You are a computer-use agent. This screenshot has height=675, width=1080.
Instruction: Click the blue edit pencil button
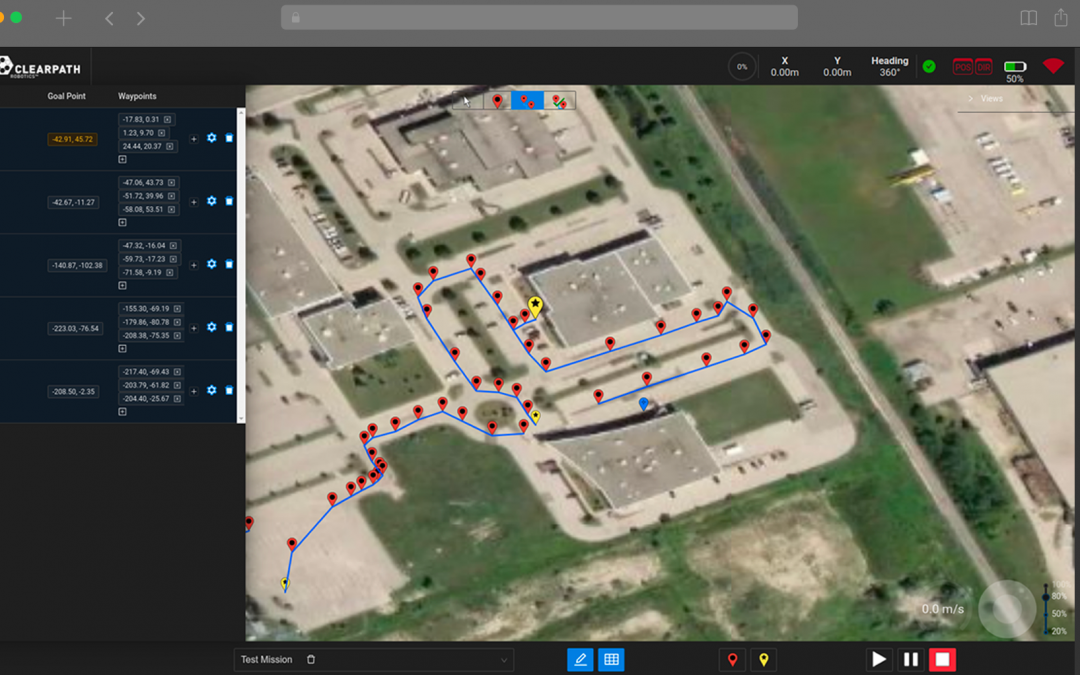(x=579, y=659)
